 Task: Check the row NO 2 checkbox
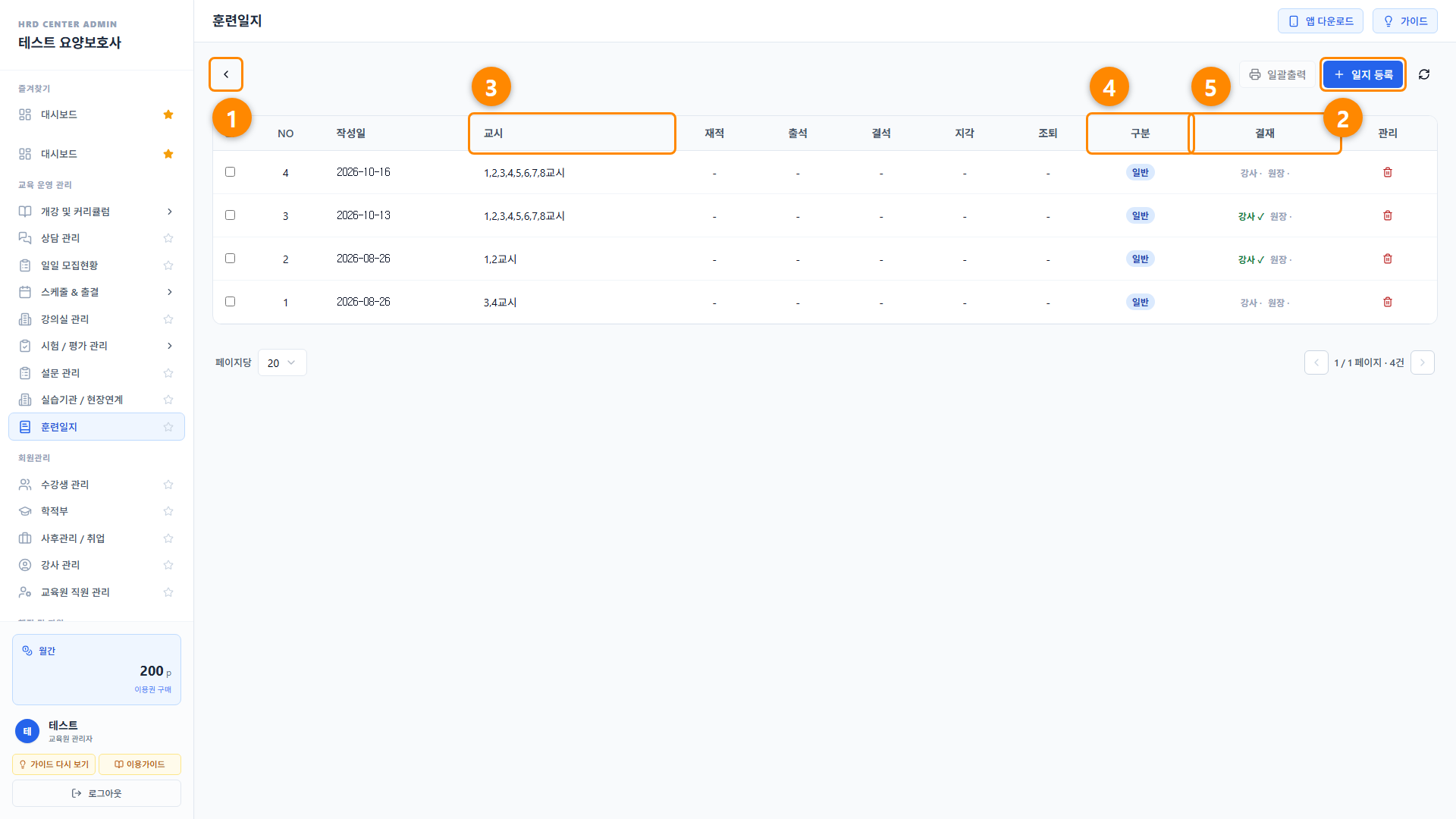pos(230,259)
